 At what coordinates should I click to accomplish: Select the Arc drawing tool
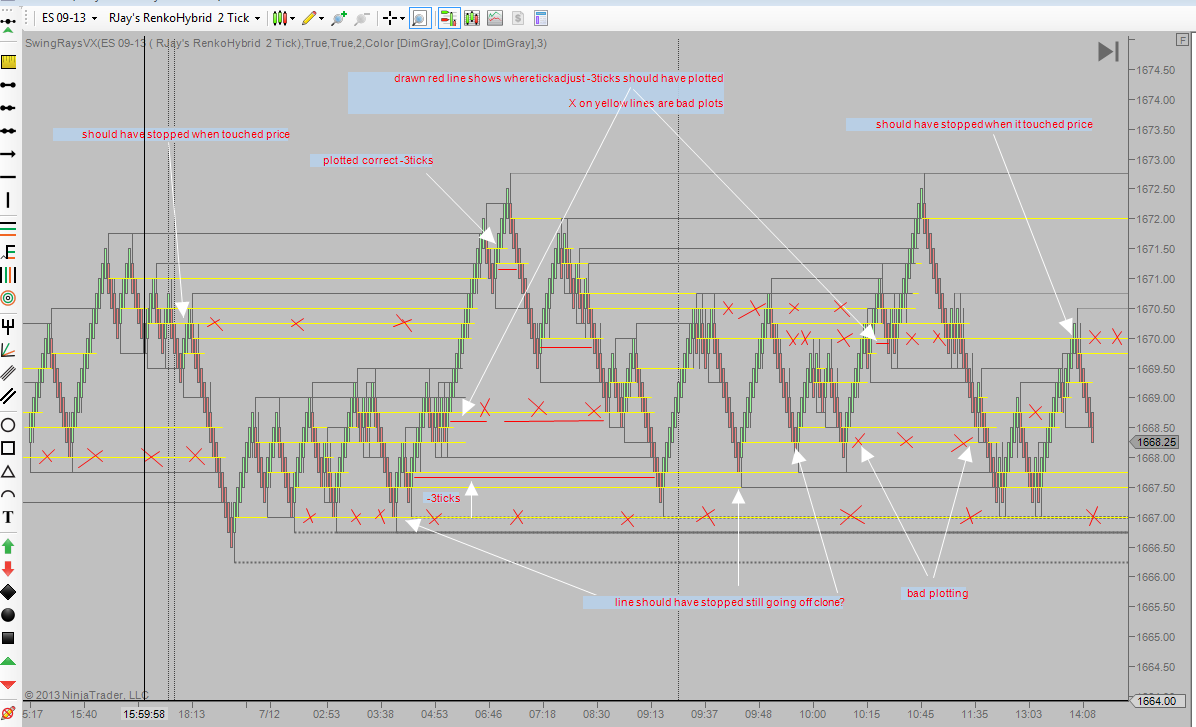click(x=8, y=494)
